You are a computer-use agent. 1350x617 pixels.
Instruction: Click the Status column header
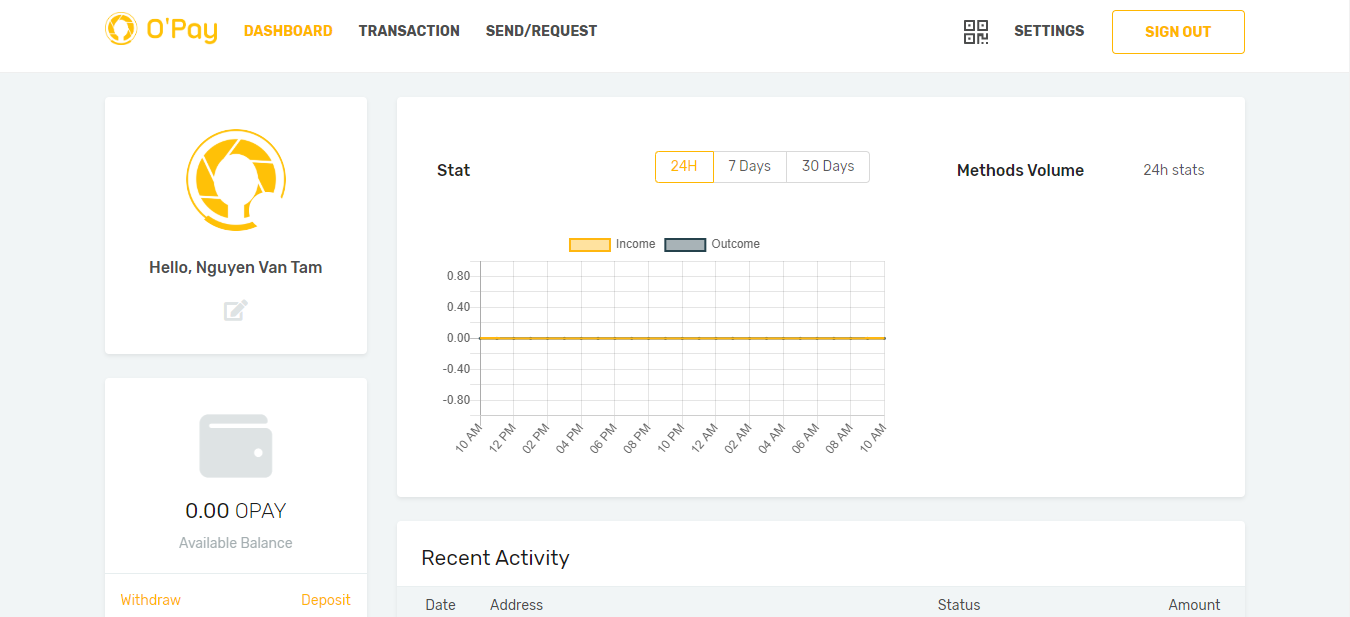click(959, 605)
